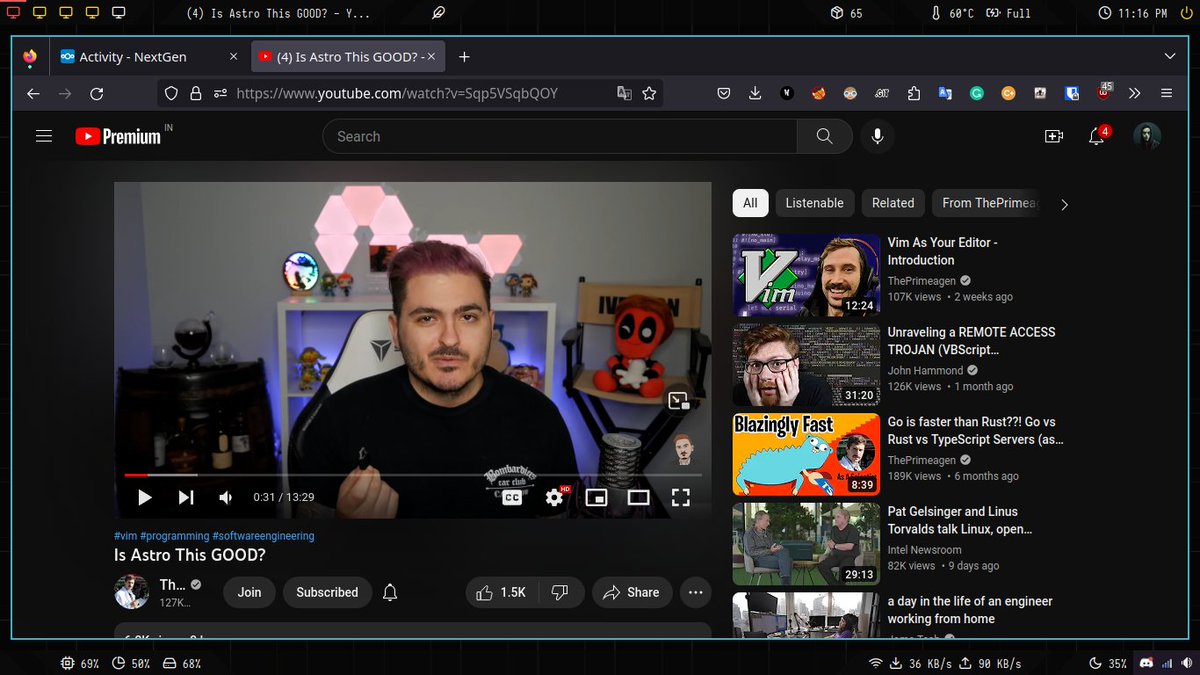Open the Vim As Your Editor video thumbnail
The height and width of the screenshot is (675, 1200).
[x=805, y=275]
